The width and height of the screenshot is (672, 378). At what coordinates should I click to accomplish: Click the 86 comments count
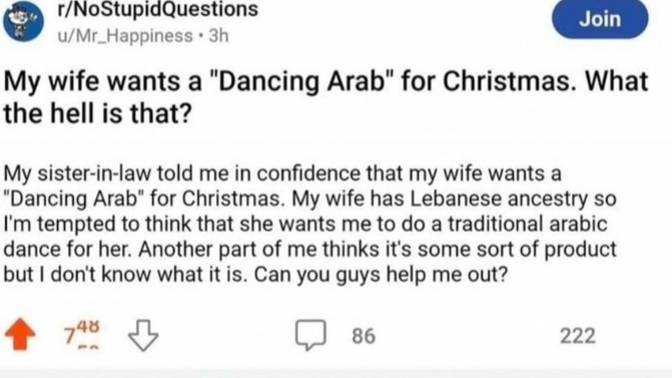pos(363,336)
